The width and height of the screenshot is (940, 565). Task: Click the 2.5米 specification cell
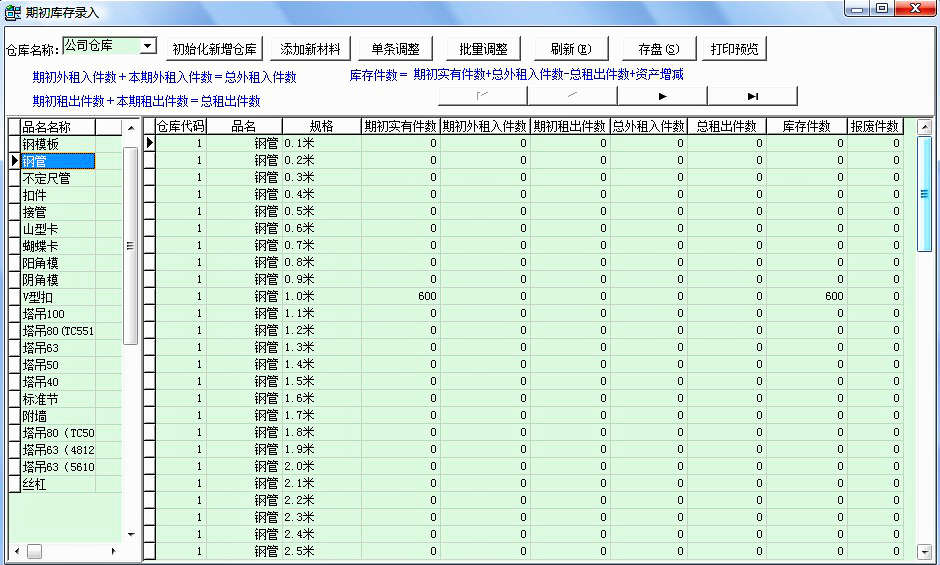[321, 551]
